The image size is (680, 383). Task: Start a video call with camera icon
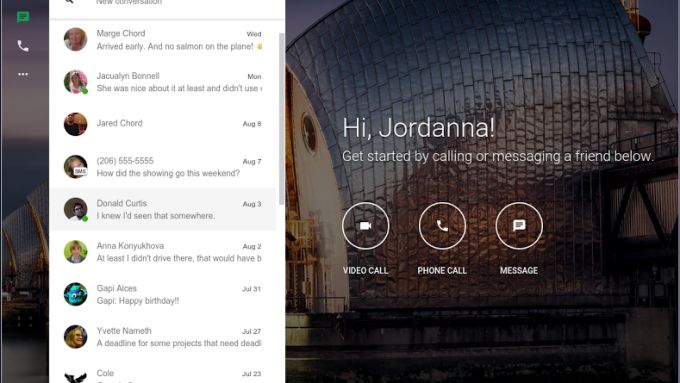click(x=366, y=226)
